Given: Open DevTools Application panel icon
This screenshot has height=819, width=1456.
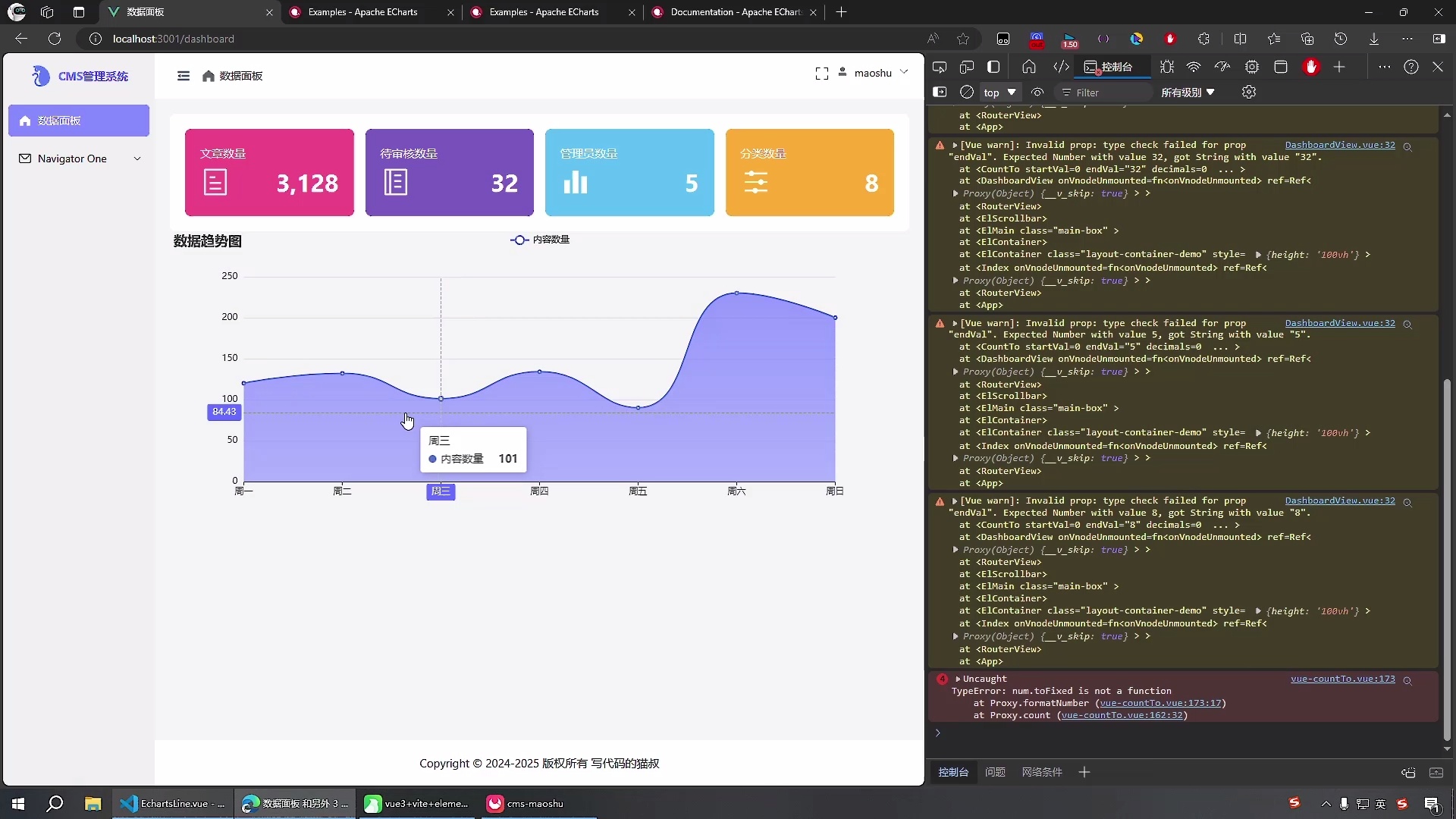Looking at the screenshot, I should (x=1281, y=67).
